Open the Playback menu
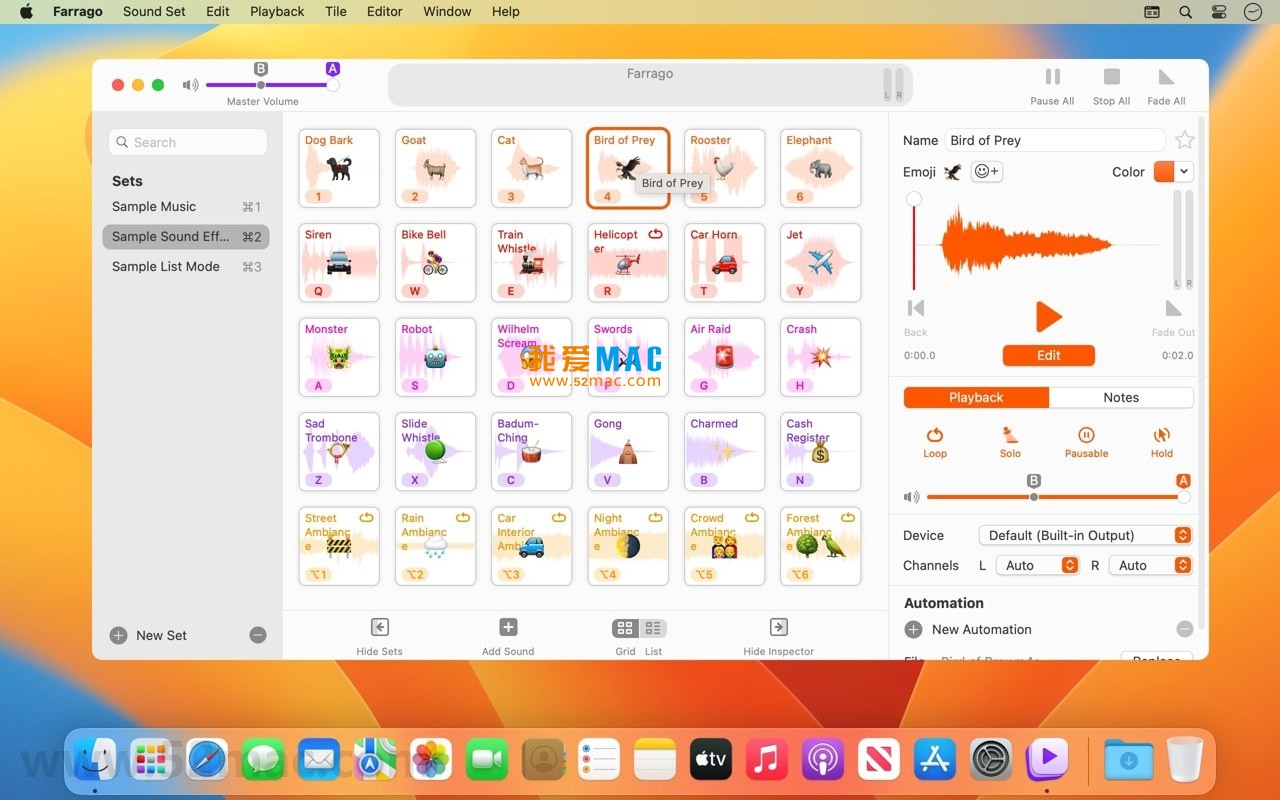This screenshot has height=800, width=1280. (x=277, y=12)
